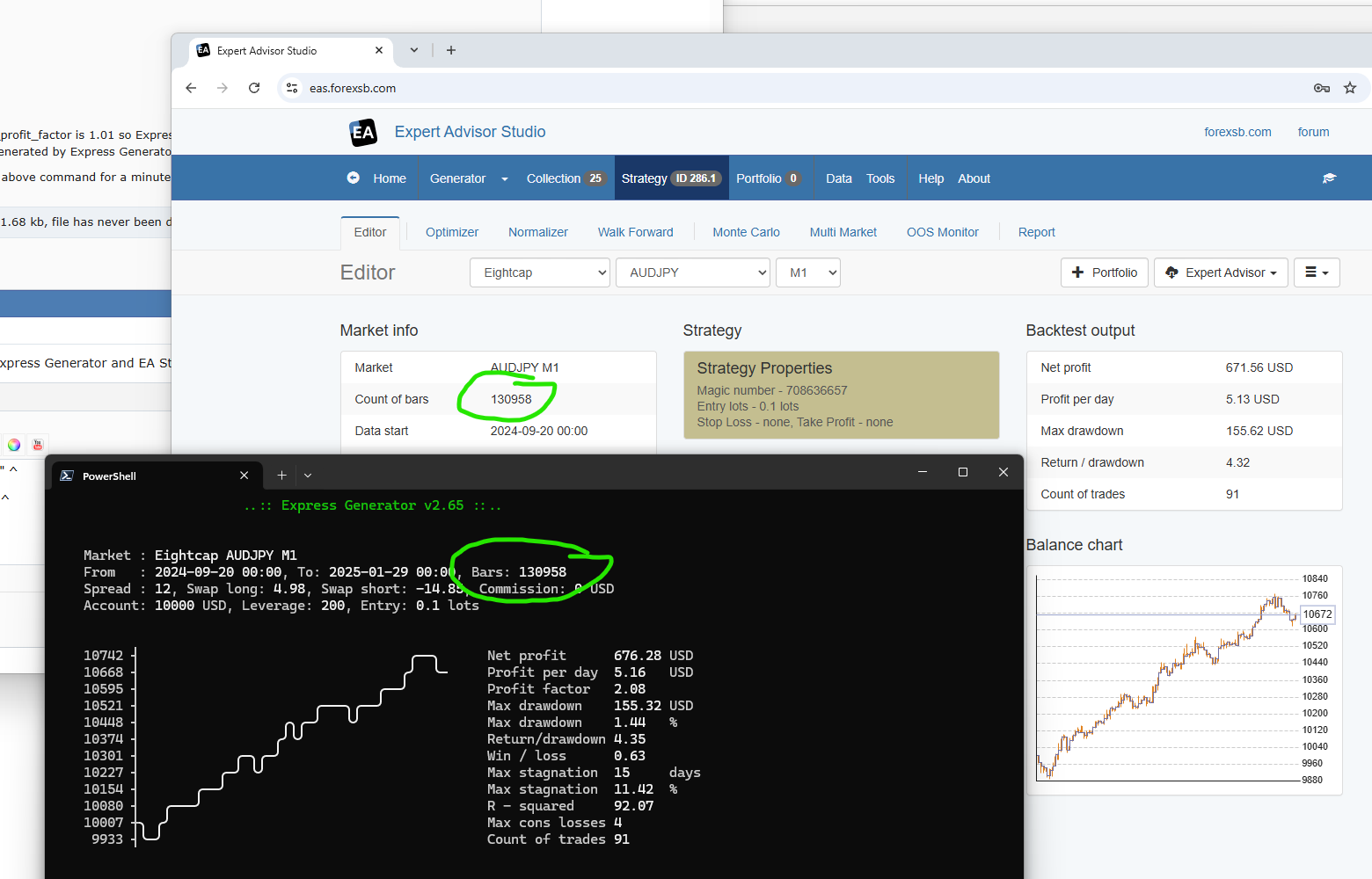Open the Tools menu

(880, 178)
